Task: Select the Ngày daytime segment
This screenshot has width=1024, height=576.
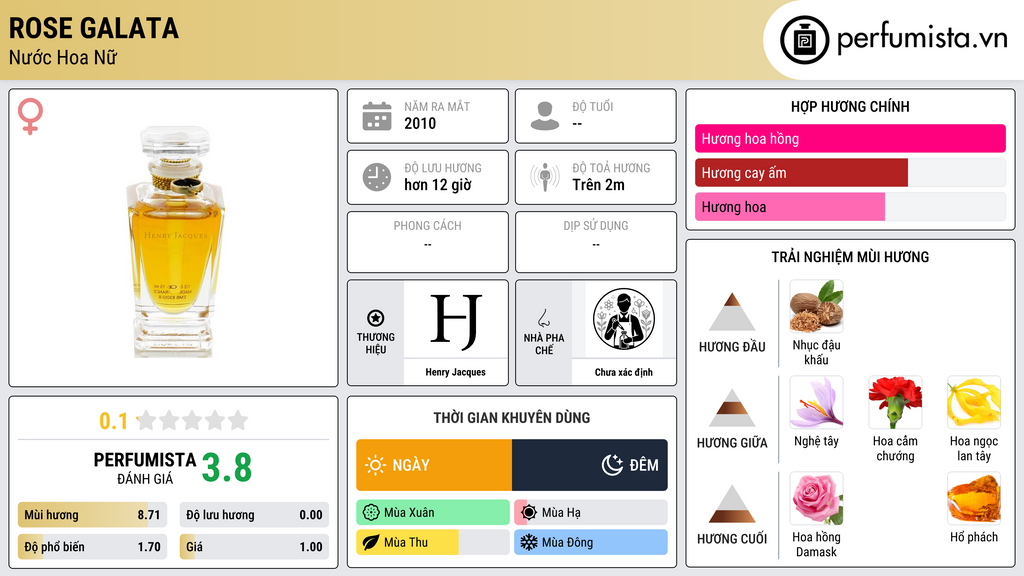Action: 434,465
